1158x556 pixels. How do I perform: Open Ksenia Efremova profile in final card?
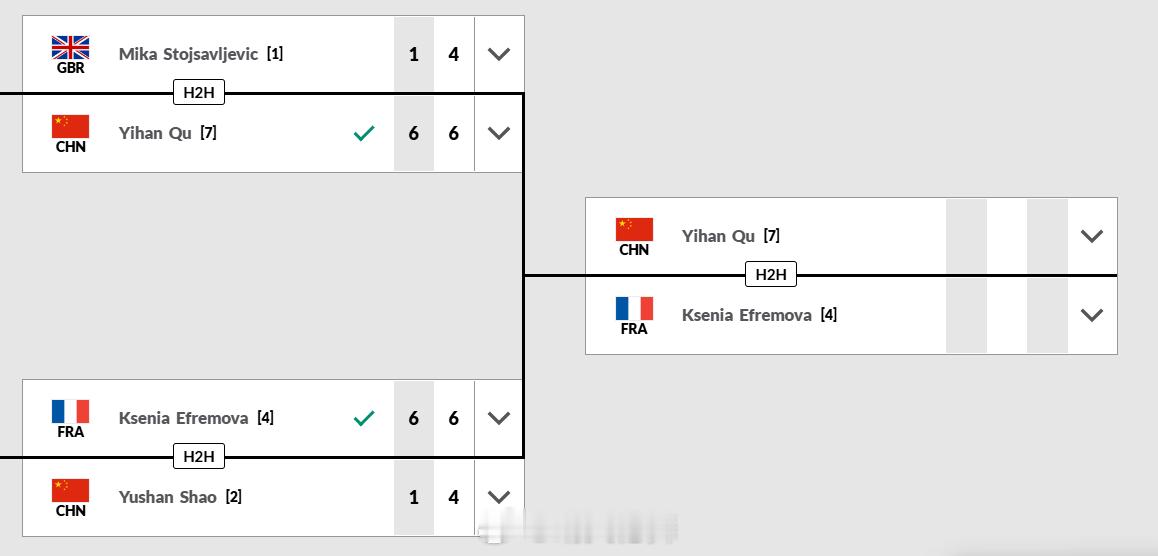[x=747, y=315]
